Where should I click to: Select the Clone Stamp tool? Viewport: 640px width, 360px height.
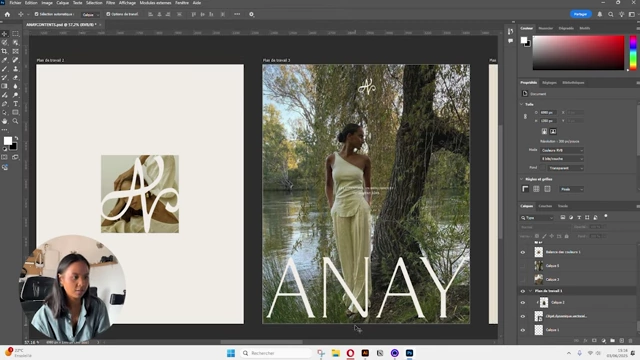coord(16,69)
